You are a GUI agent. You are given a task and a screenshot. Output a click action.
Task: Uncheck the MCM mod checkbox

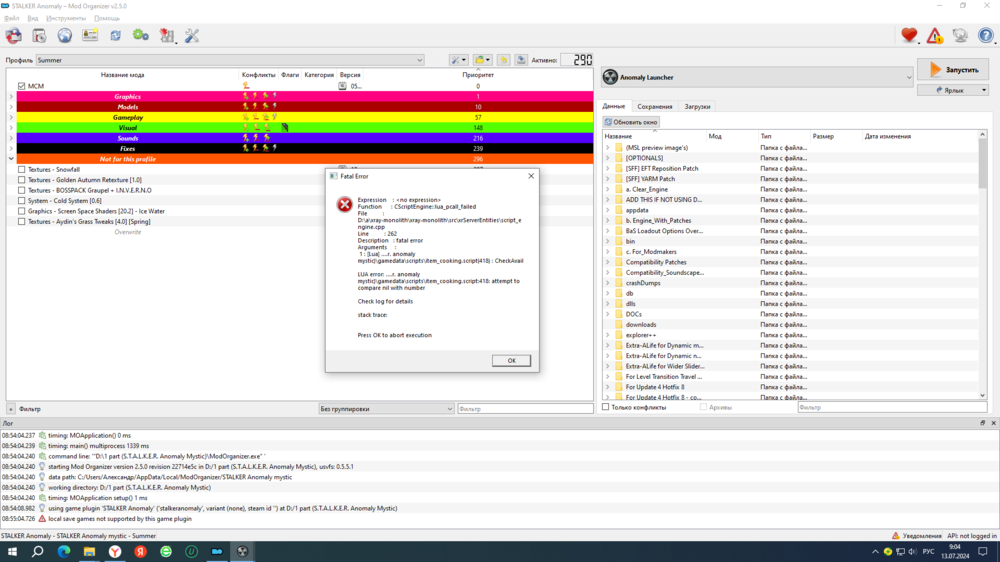tap(22, 86)
